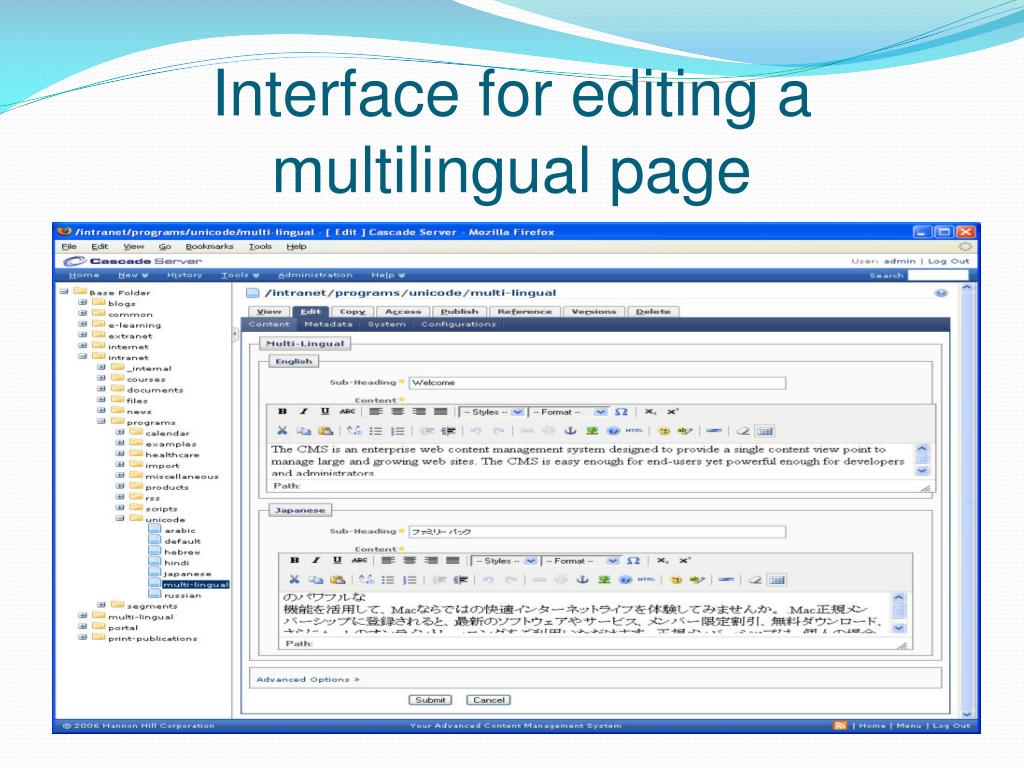Paste in the English editor toolbar
1024x768 pixels.
(x=326, y=431)
